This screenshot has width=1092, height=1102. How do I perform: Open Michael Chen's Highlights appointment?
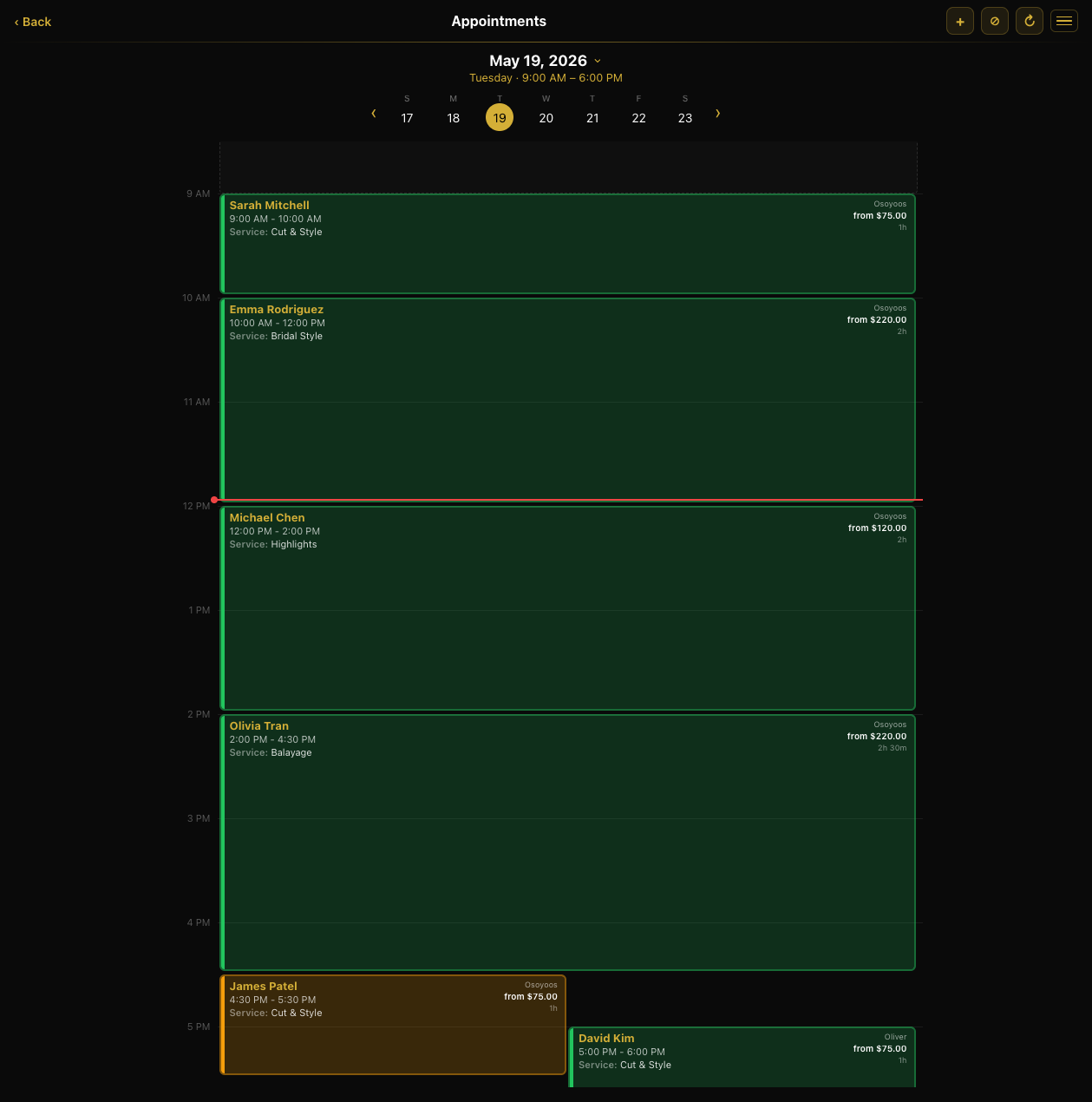click(x=568, y=608)
